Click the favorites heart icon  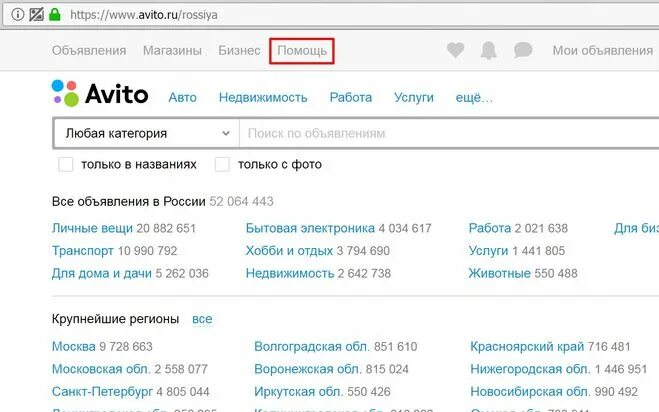coord(455,50)
